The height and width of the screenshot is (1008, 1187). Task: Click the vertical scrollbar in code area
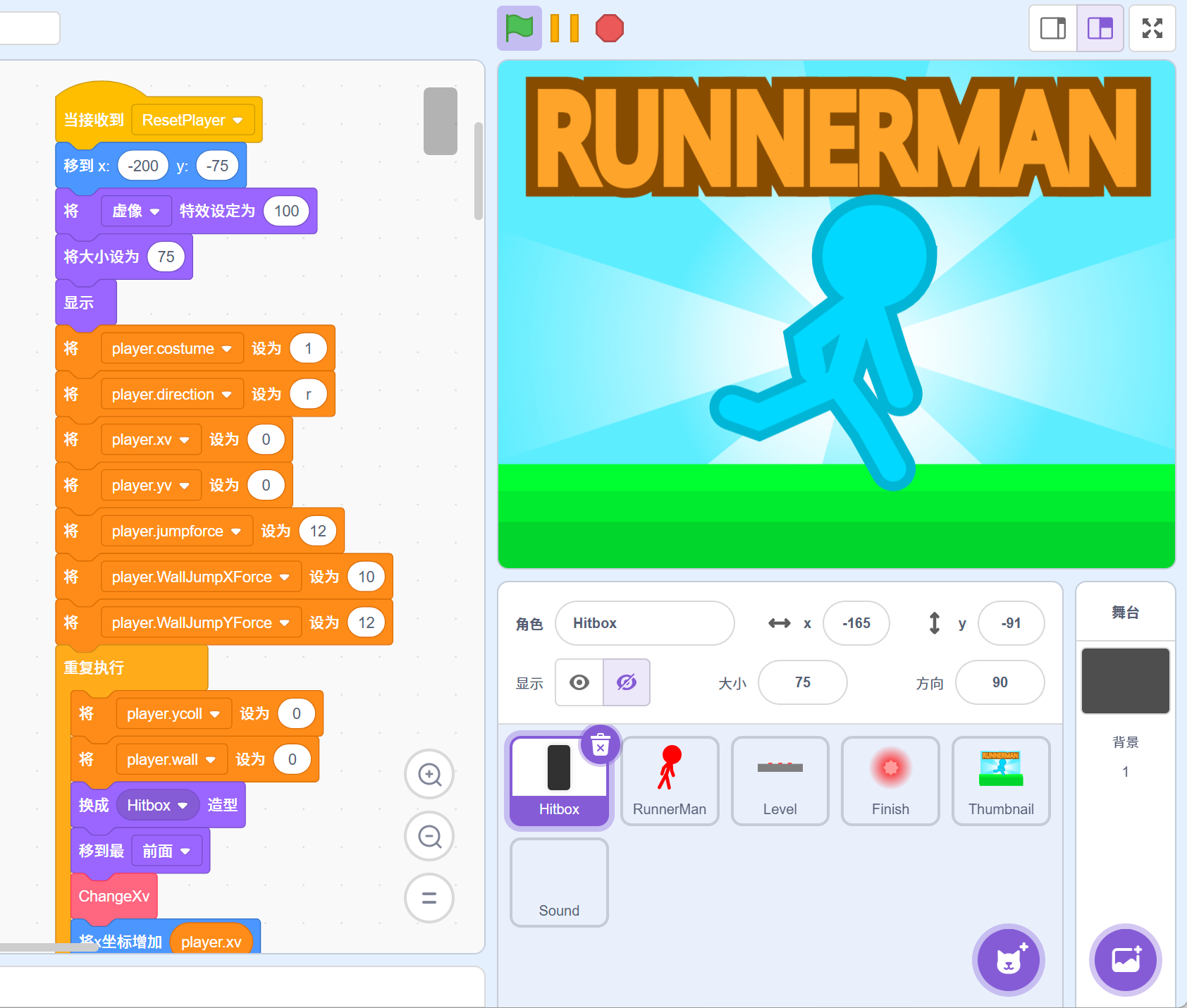[479, 171]
